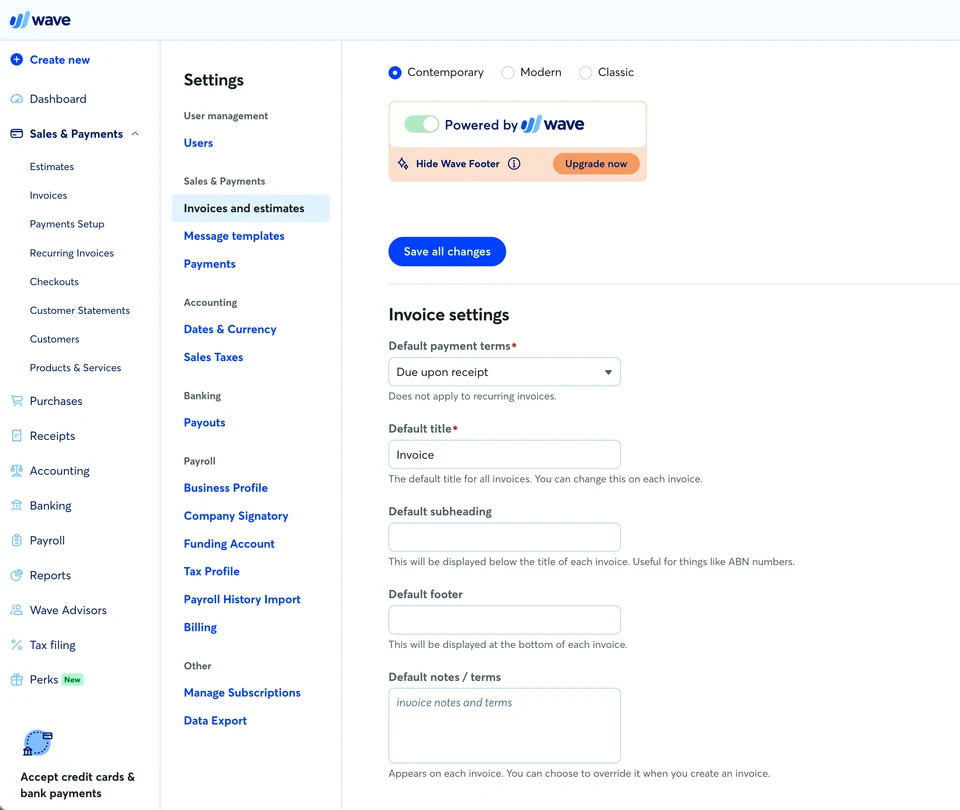Open the Default payment terms dropdown
The width and height of the screenshot is (960, 810).
coord(504,372)
